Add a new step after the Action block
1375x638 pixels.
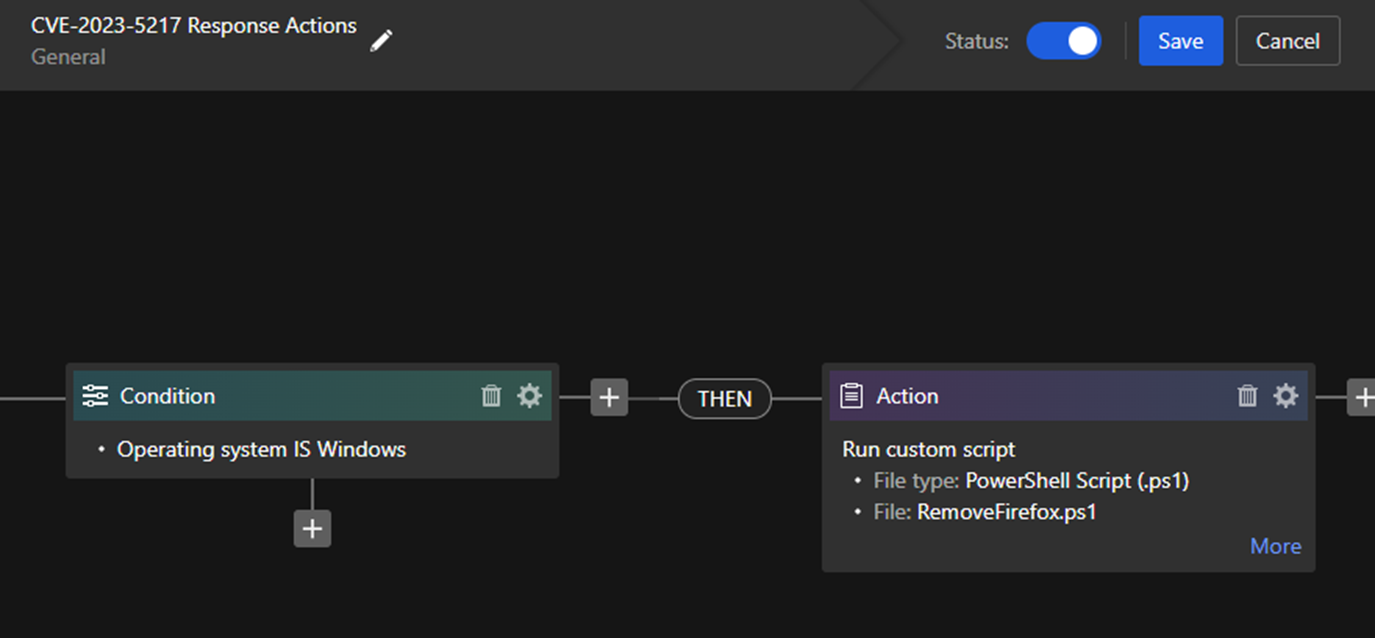(x=1362, y=398)
